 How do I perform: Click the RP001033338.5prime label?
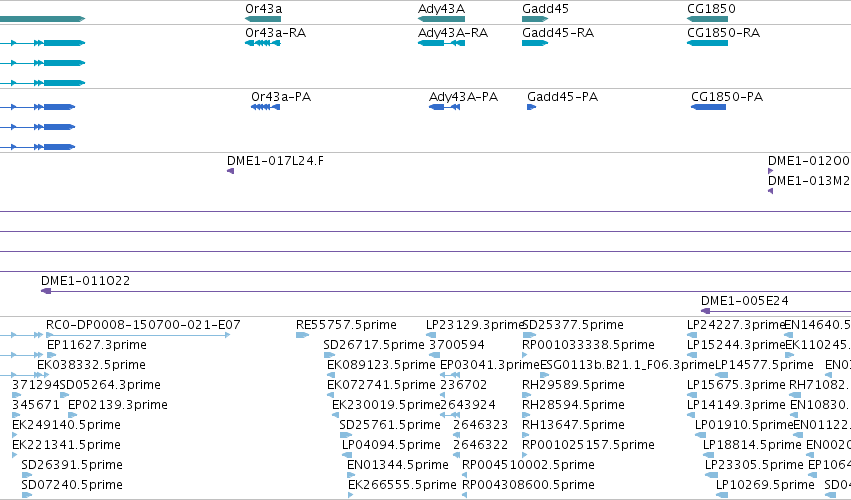pos(588,345)
